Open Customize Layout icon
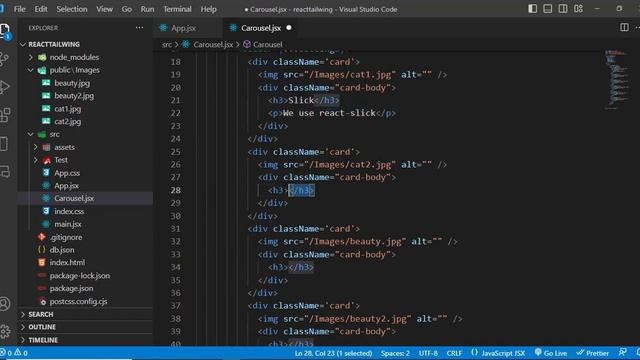 click(x=578, y=9)
